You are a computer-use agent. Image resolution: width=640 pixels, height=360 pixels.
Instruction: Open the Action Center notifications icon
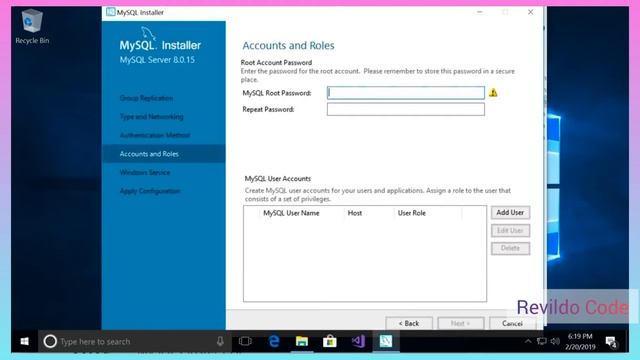click(x=611, y=342)
